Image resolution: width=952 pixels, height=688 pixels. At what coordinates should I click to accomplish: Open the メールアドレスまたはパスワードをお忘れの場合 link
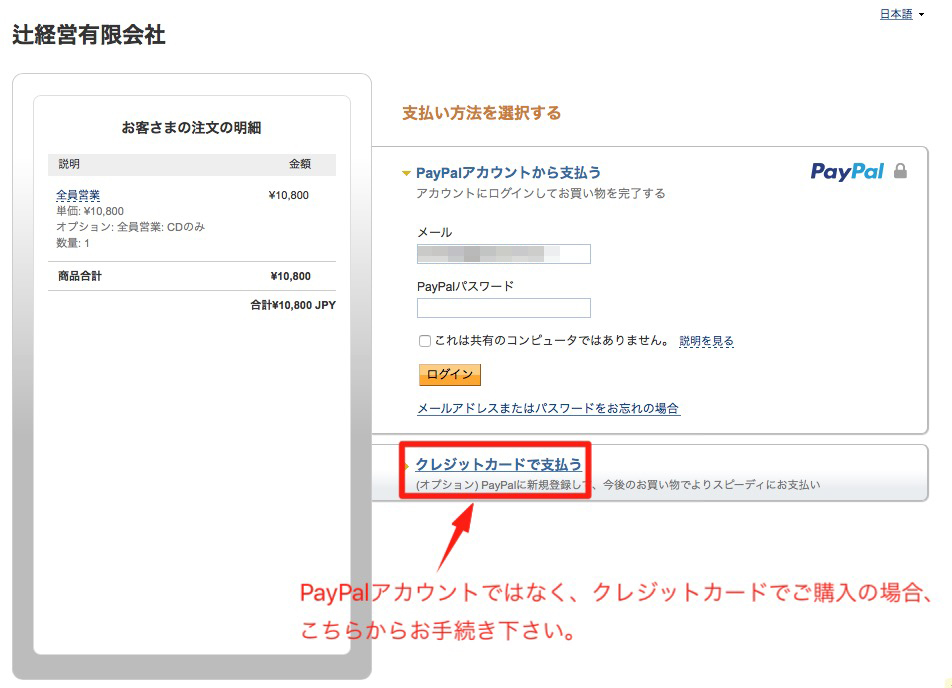[x=548, y=409]
